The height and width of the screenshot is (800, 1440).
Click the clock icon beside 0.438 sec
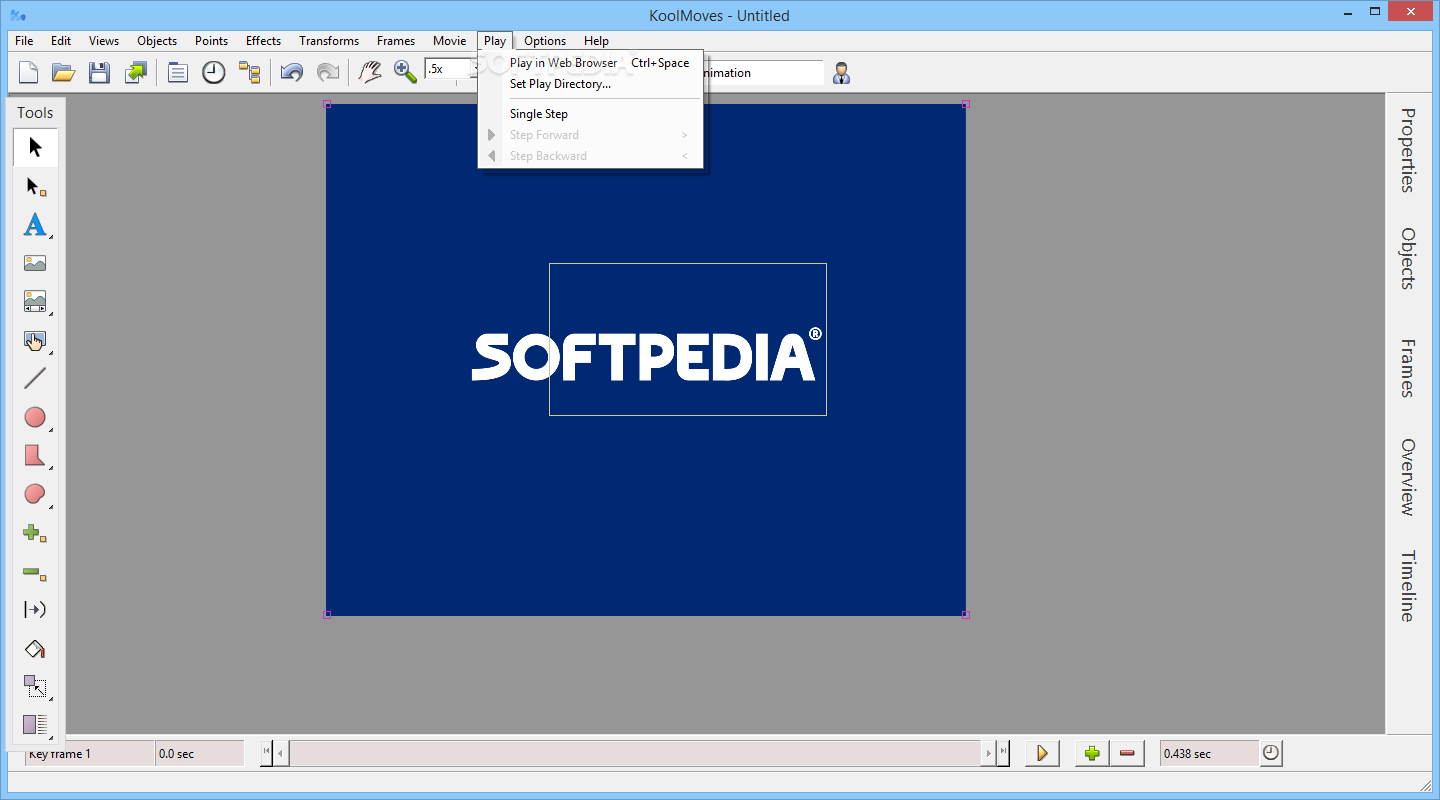(1271, 753)
